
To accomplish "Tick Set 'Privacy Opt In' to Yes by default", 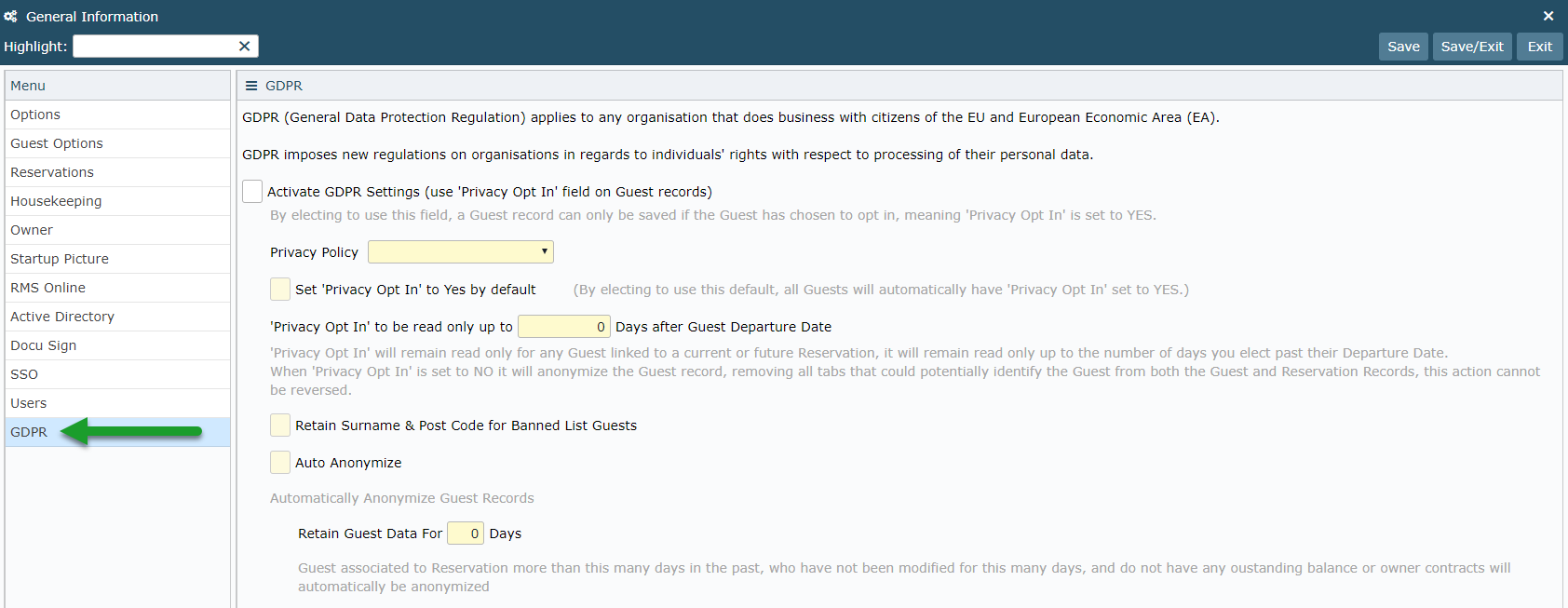I will point(280,289).
